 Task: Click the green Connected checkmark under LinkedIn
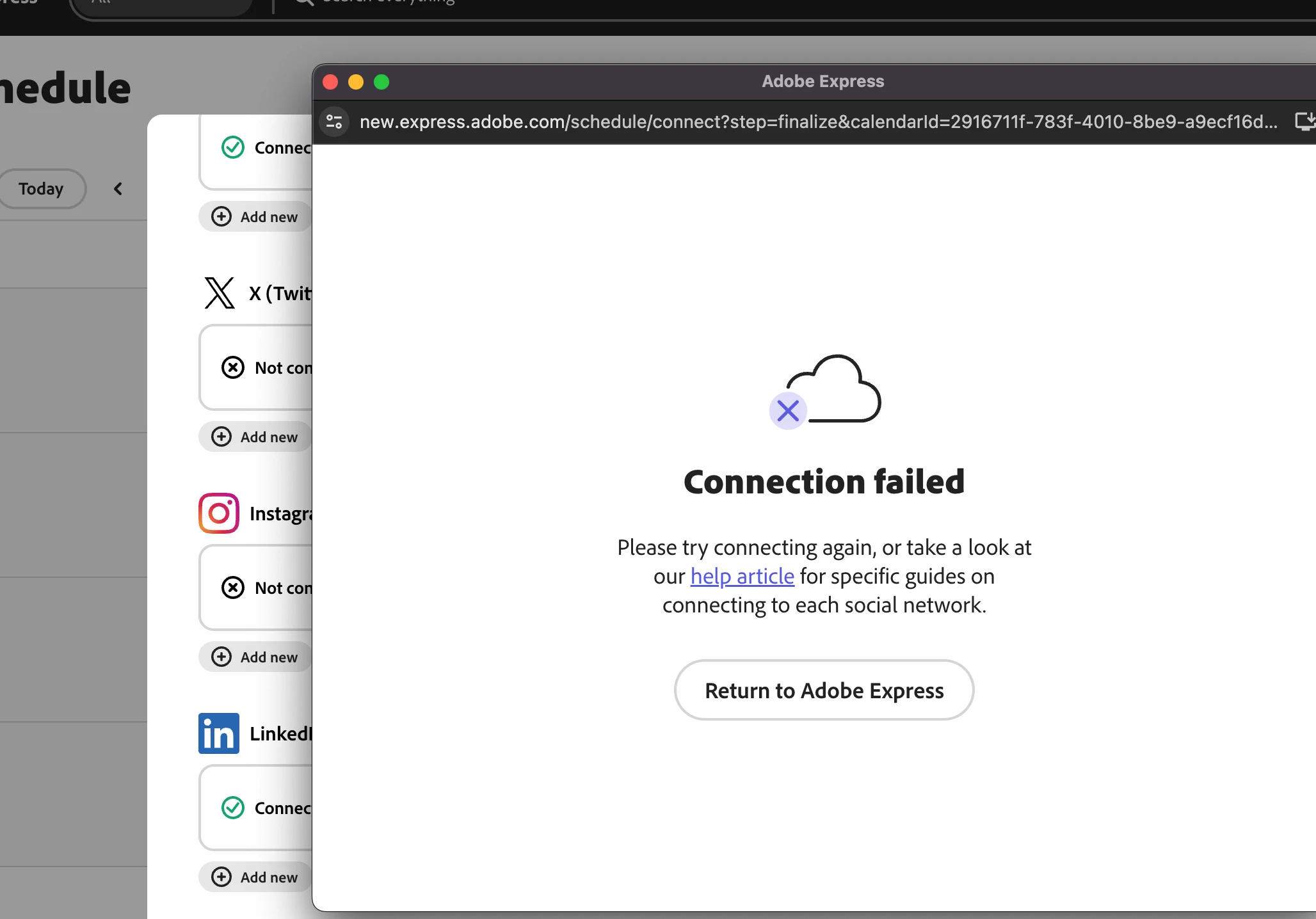coord(233,808)
